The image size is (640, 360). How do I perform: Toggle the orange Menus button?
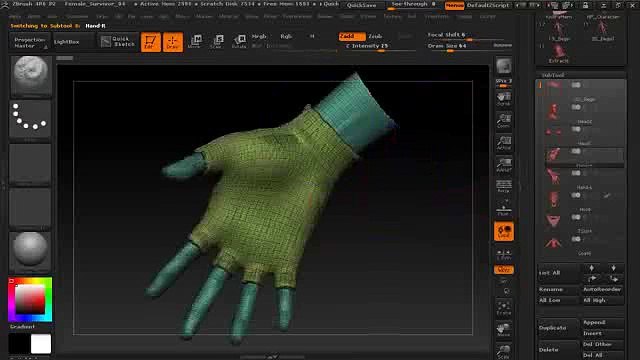454,5
